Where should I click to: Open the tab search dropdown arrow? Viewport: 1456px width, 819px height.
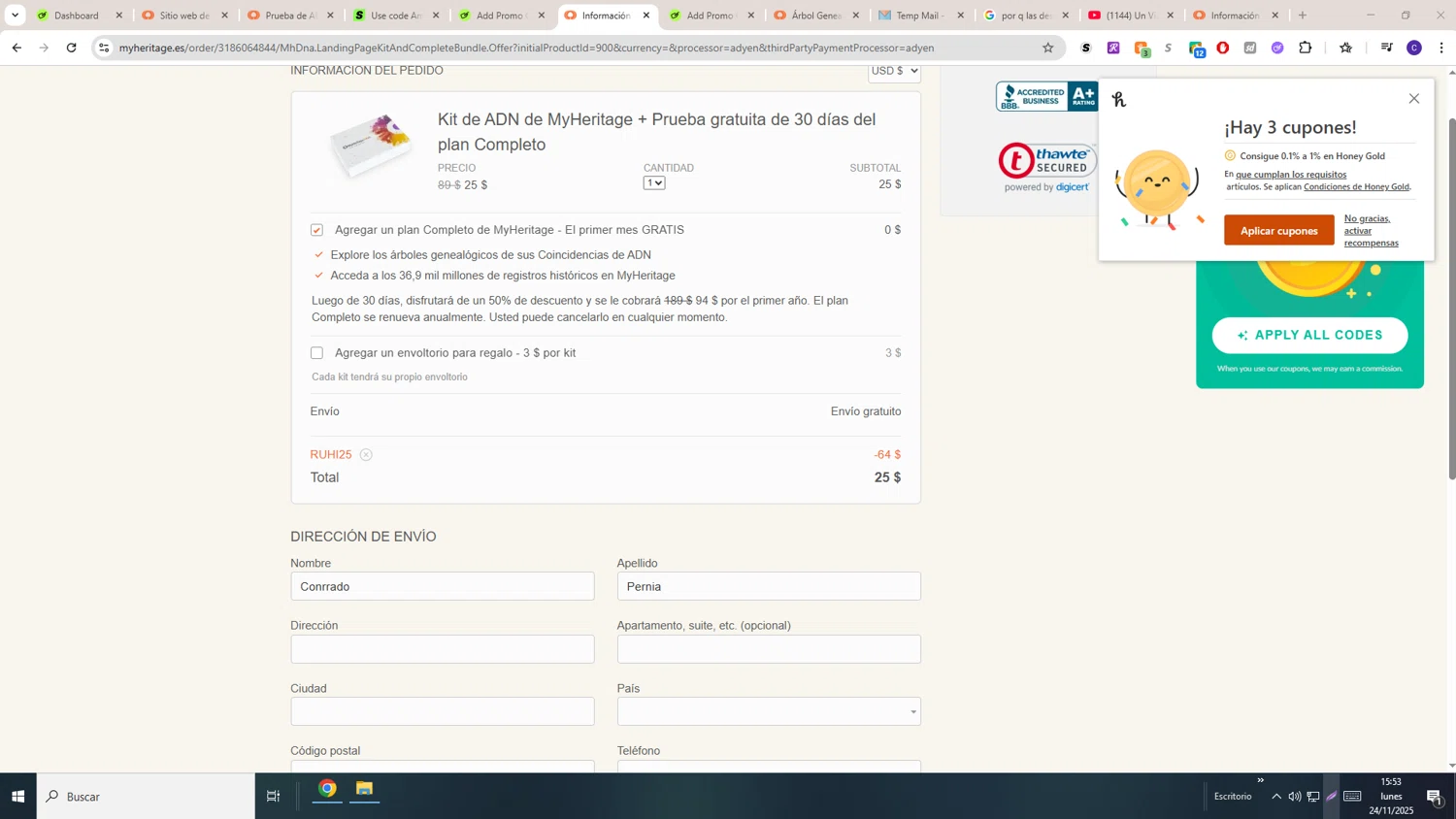pyautogui.click(x=15, y=15)
